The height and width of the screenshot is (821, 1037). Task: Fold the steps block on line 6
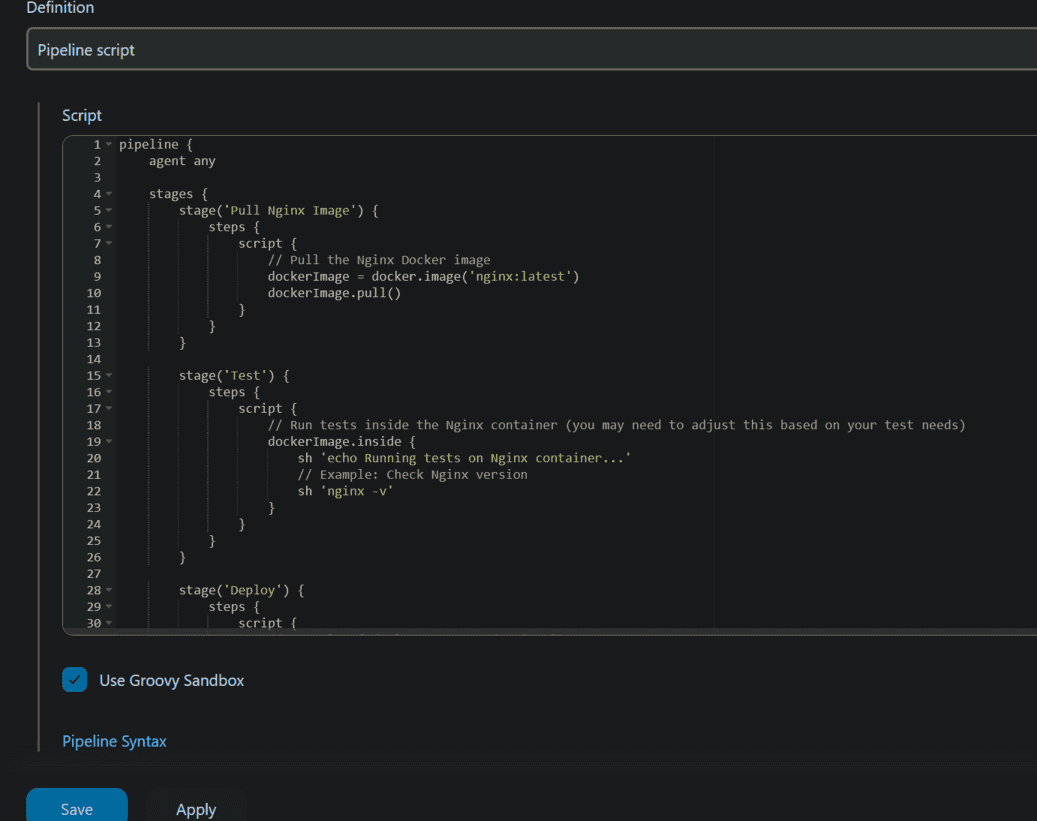tap(109, 227)
